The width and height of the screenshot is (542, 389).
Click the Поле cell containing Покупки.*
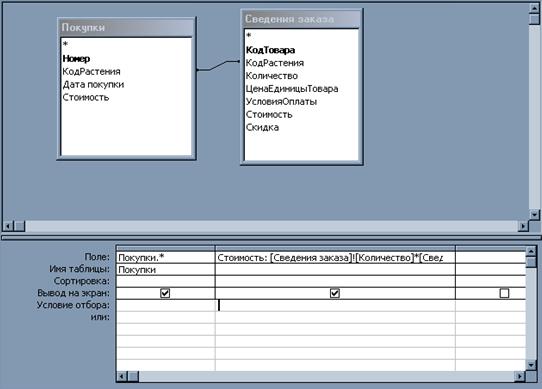coord(166,258)
